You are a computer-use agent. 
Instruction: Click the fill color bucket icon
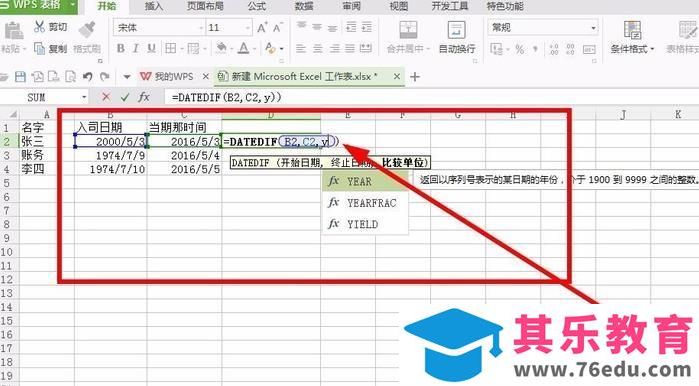[221, 48]
